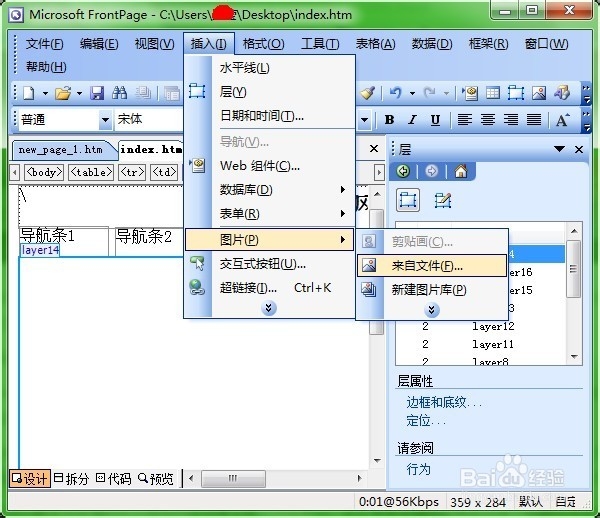This screenshot has height=518, width=600.
Task: Open the 表格(A) menu
Action: [375, 44]
